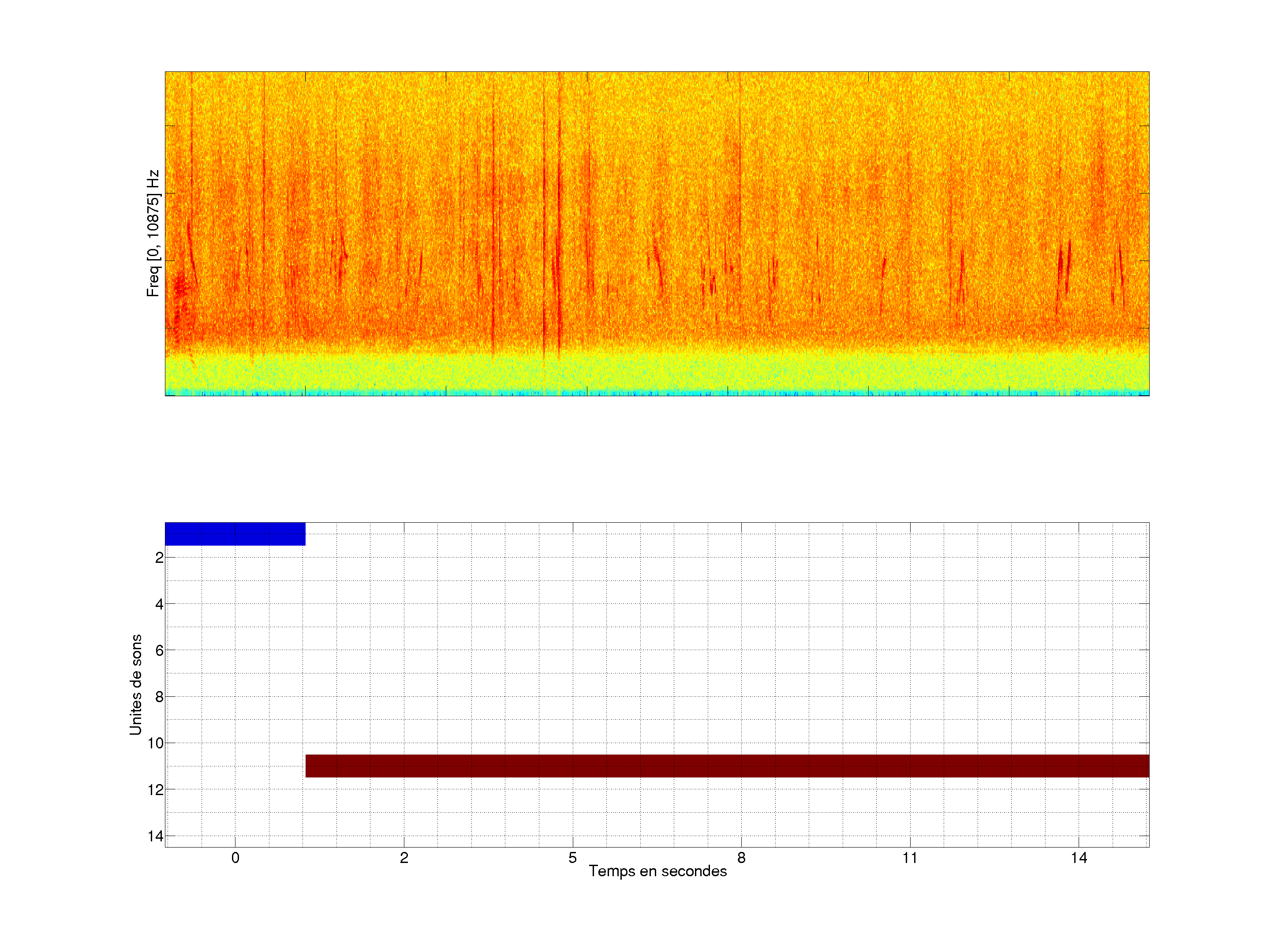Click the 'Unites de sons' axis label
The height and width of the screenshot is (952, 1270).
click(135, 684)
